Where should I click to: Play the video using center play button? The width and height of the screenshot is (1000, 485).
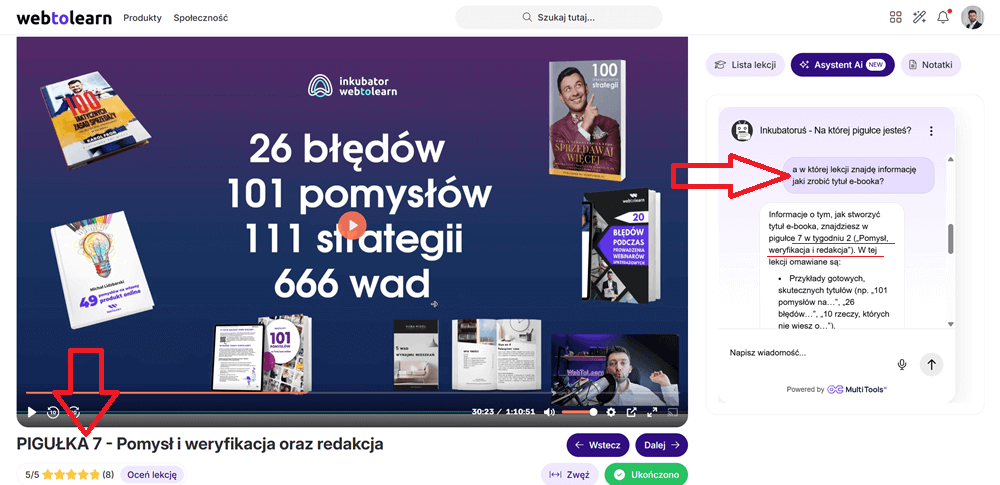pyautogui.click(x=351, y=225)
